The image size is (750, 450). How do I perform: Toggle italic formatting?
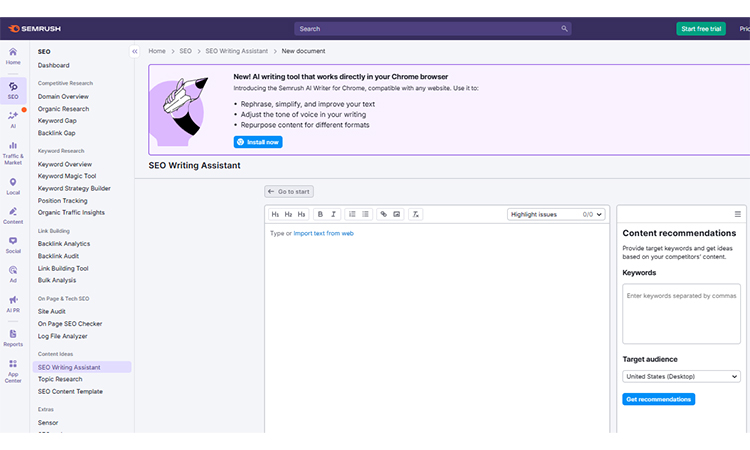click(333, 214)
